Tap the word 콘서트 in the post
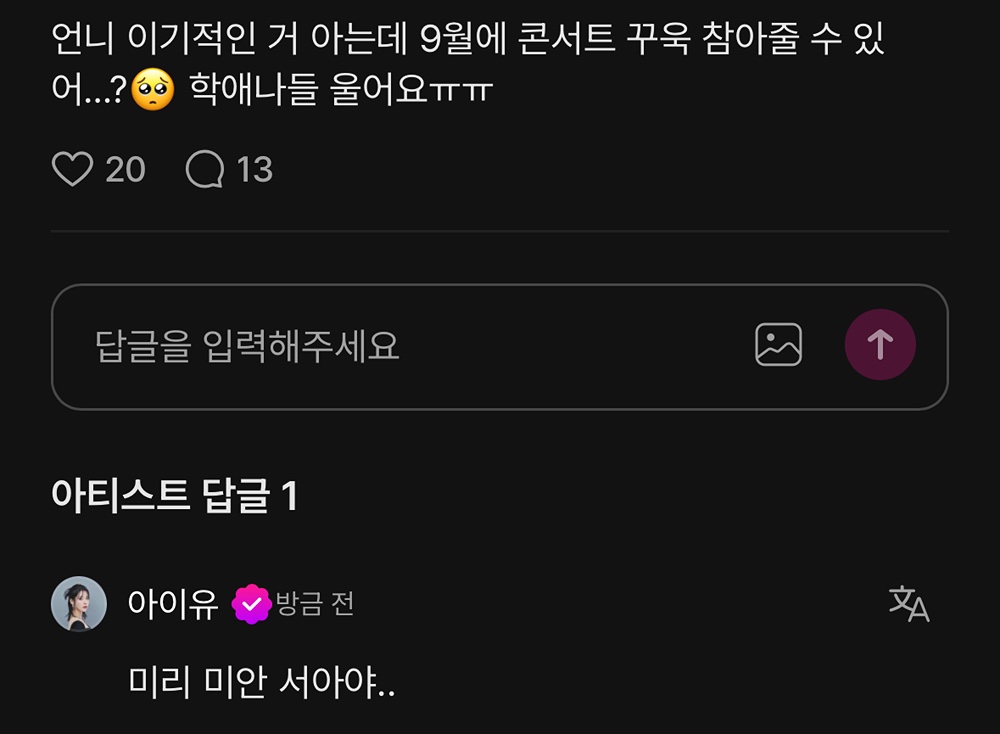Viewport: 1000px width, 734px height. (x=566, y=38)
